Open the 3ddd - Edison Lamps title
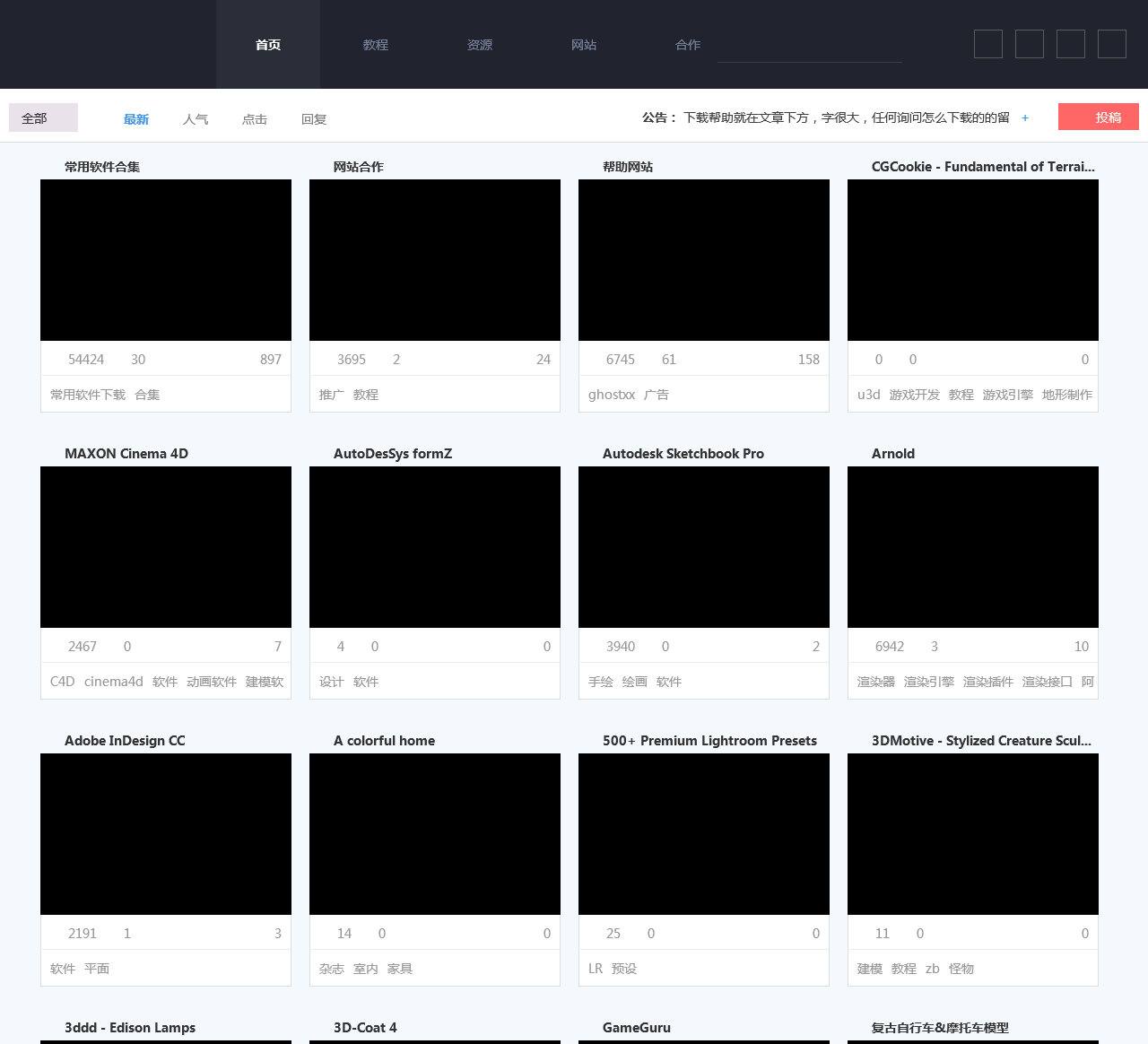Image resolution: width=1148 pixels, height=1044 pixels. [130, 1028]
